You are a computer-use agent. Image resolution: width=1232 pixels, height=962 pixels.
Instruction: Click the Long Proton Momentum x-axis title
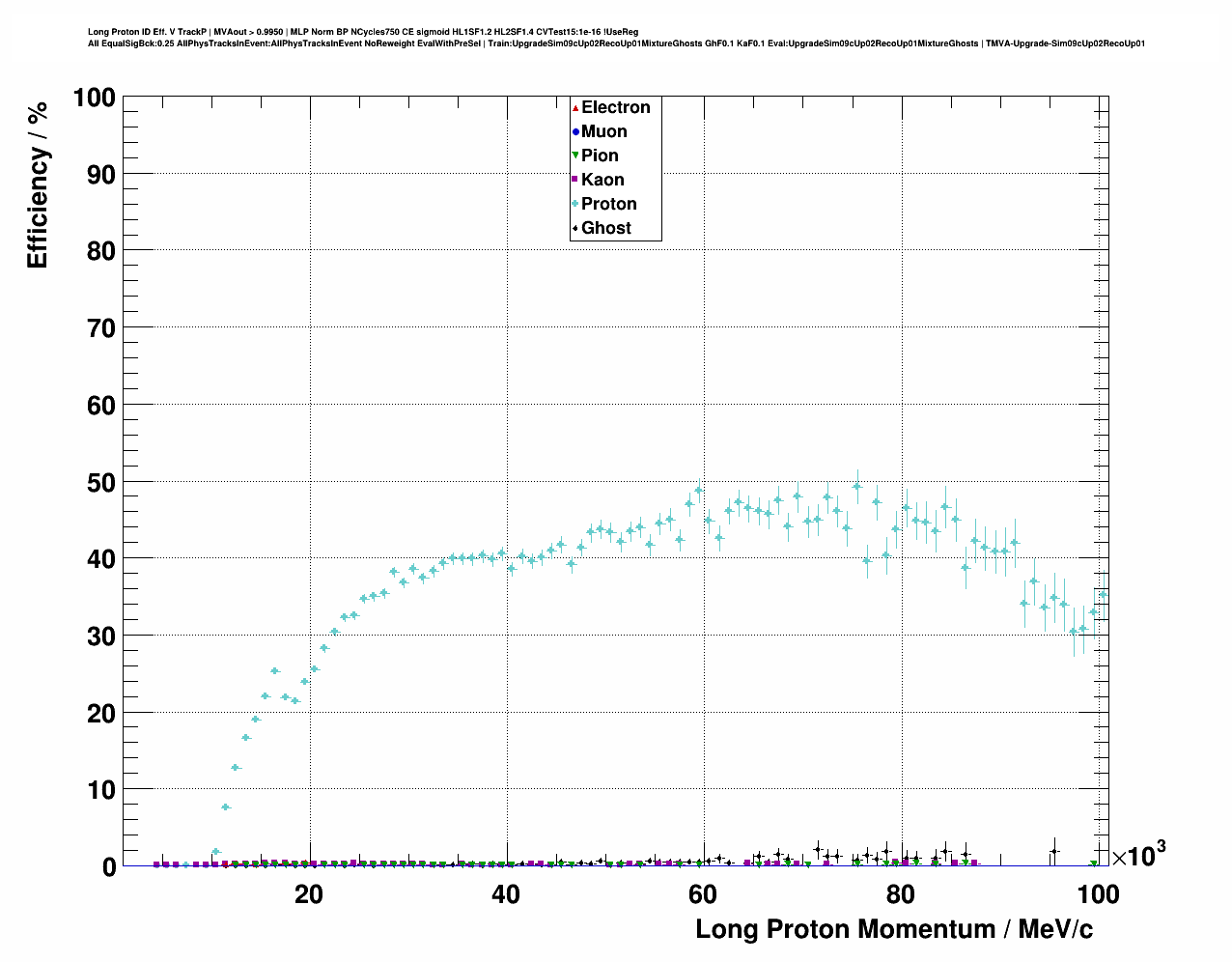coord(894,929)
